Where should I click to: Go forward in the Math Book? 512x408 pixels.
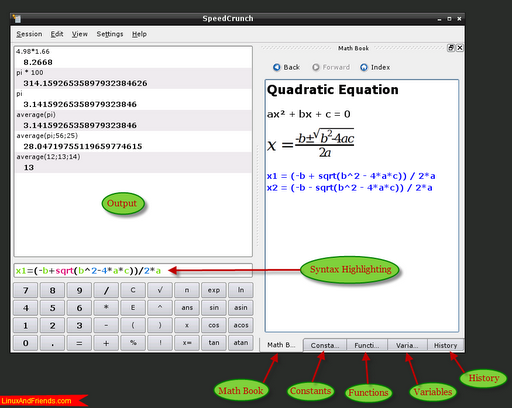(331, 67)
